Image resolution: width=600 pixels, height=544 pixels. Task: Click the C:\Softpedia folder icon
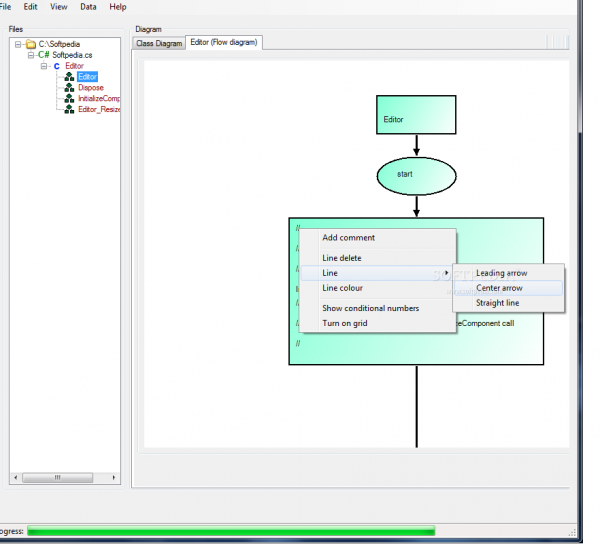(x=31, y=44)
